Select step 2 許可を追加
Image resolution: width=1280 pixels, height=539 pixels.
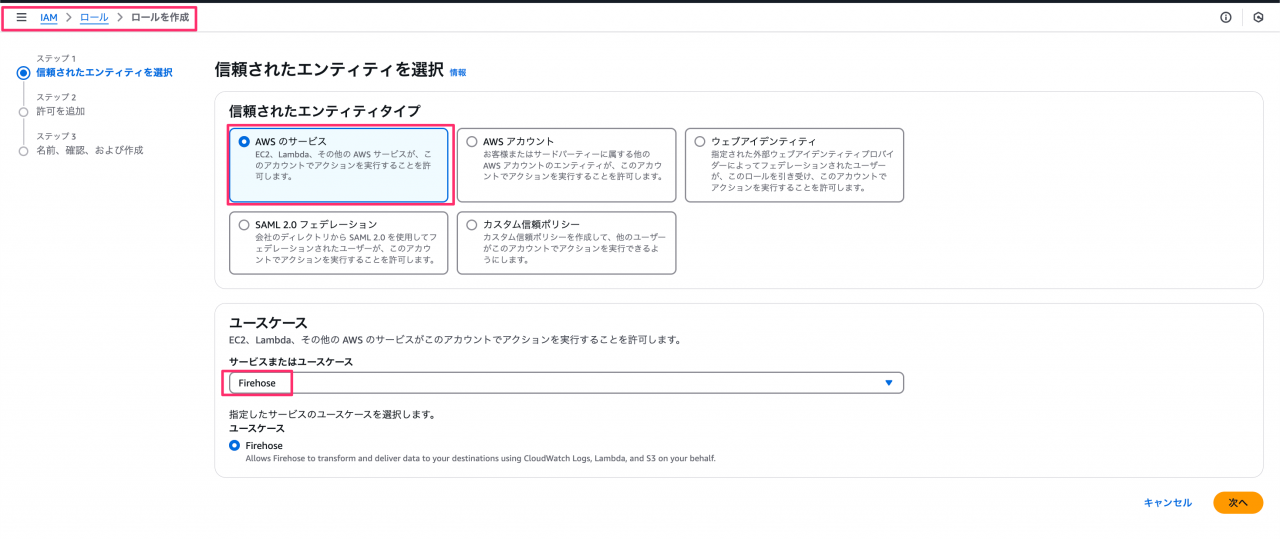click(61, 111)
